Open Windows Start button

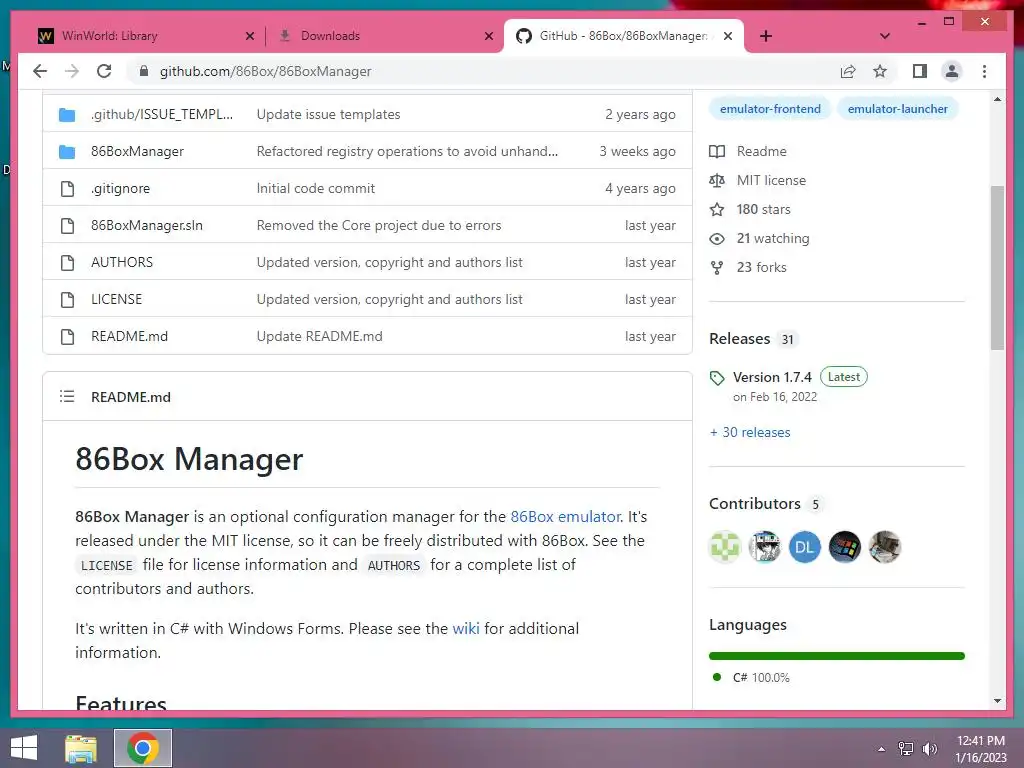tap(24, 748)
